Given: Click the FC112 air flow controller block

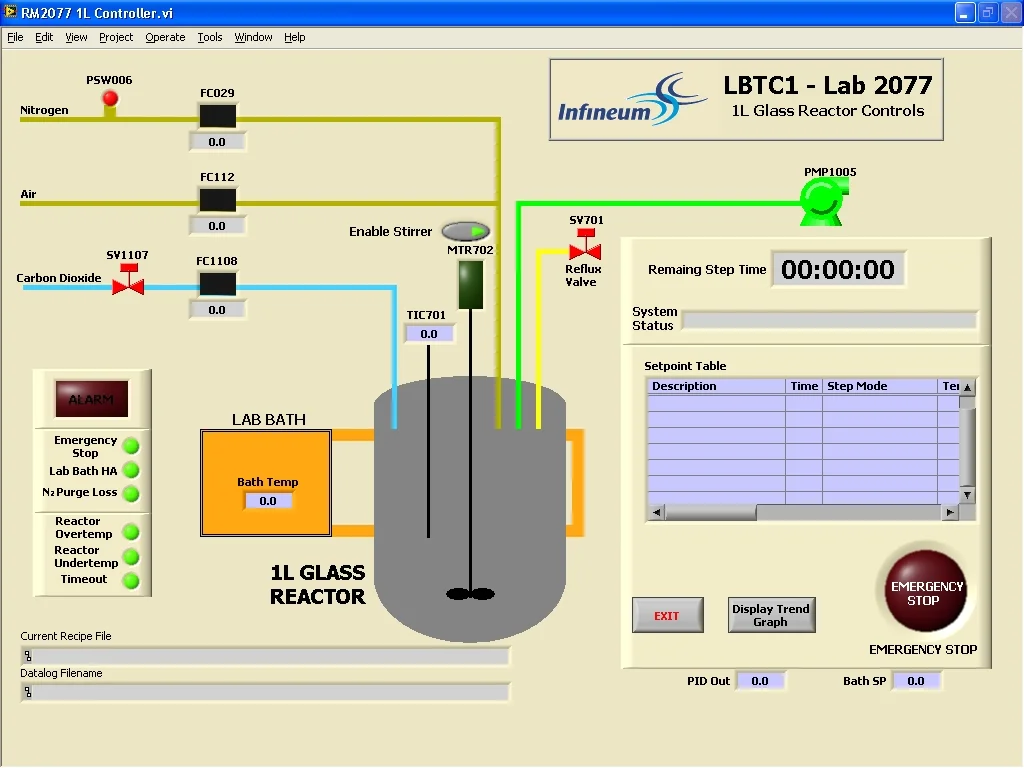Looking at the screenshot, I should point(217,200).
